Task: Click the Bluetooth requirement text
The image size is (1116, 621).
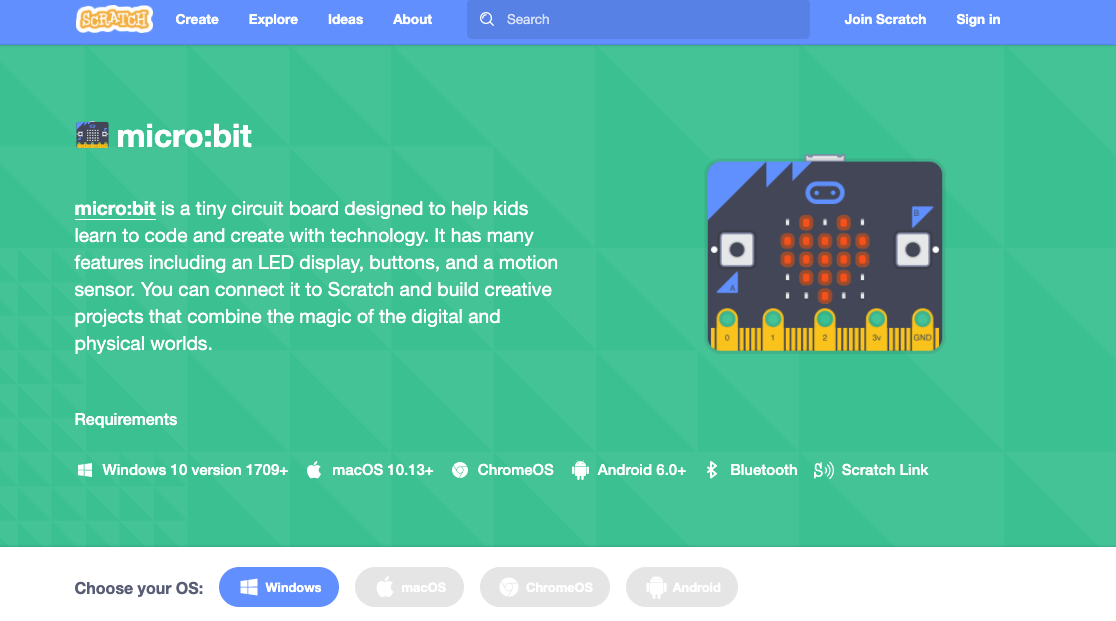Action: click(x=763, y=470)
